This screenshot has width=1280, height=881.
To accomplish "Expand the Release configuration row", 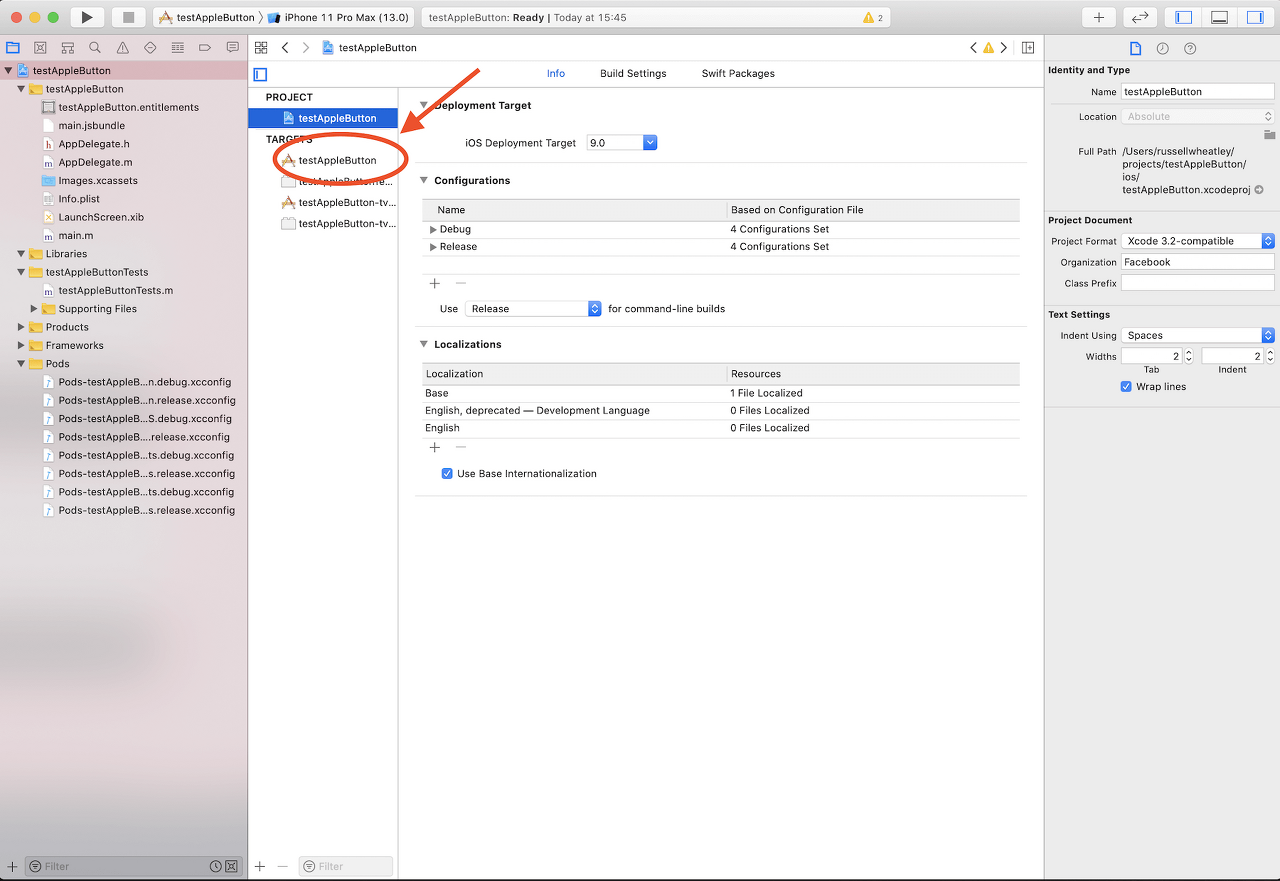I will tap(433, 246).
